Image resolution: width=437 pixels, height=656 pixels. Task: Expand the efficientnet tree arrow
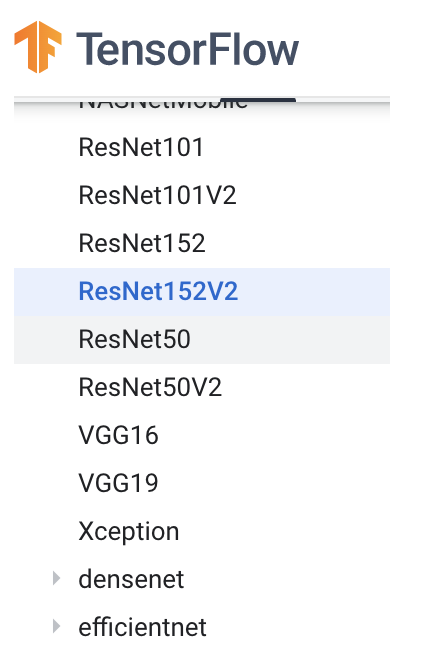click(56, 626)
